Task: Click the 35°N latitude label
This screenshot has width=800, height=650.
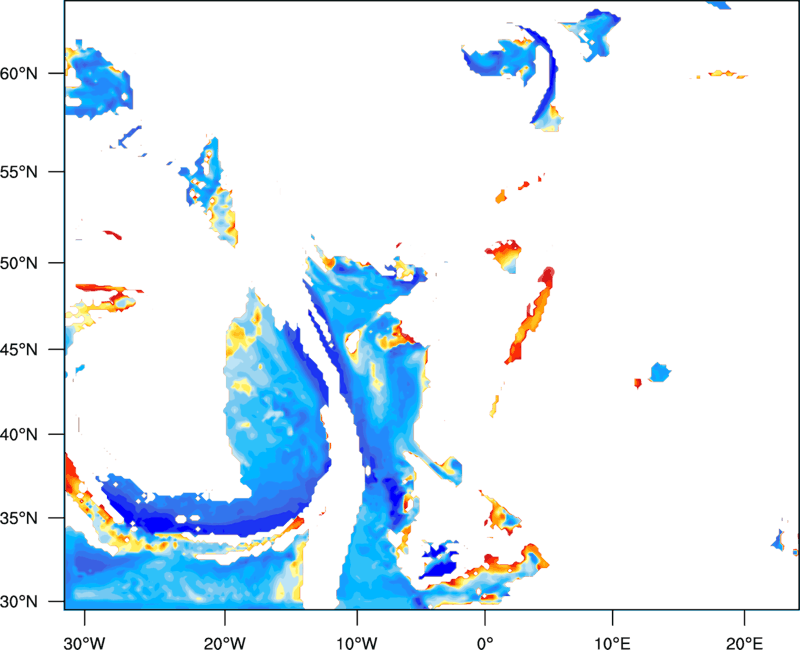Action: 19,518
